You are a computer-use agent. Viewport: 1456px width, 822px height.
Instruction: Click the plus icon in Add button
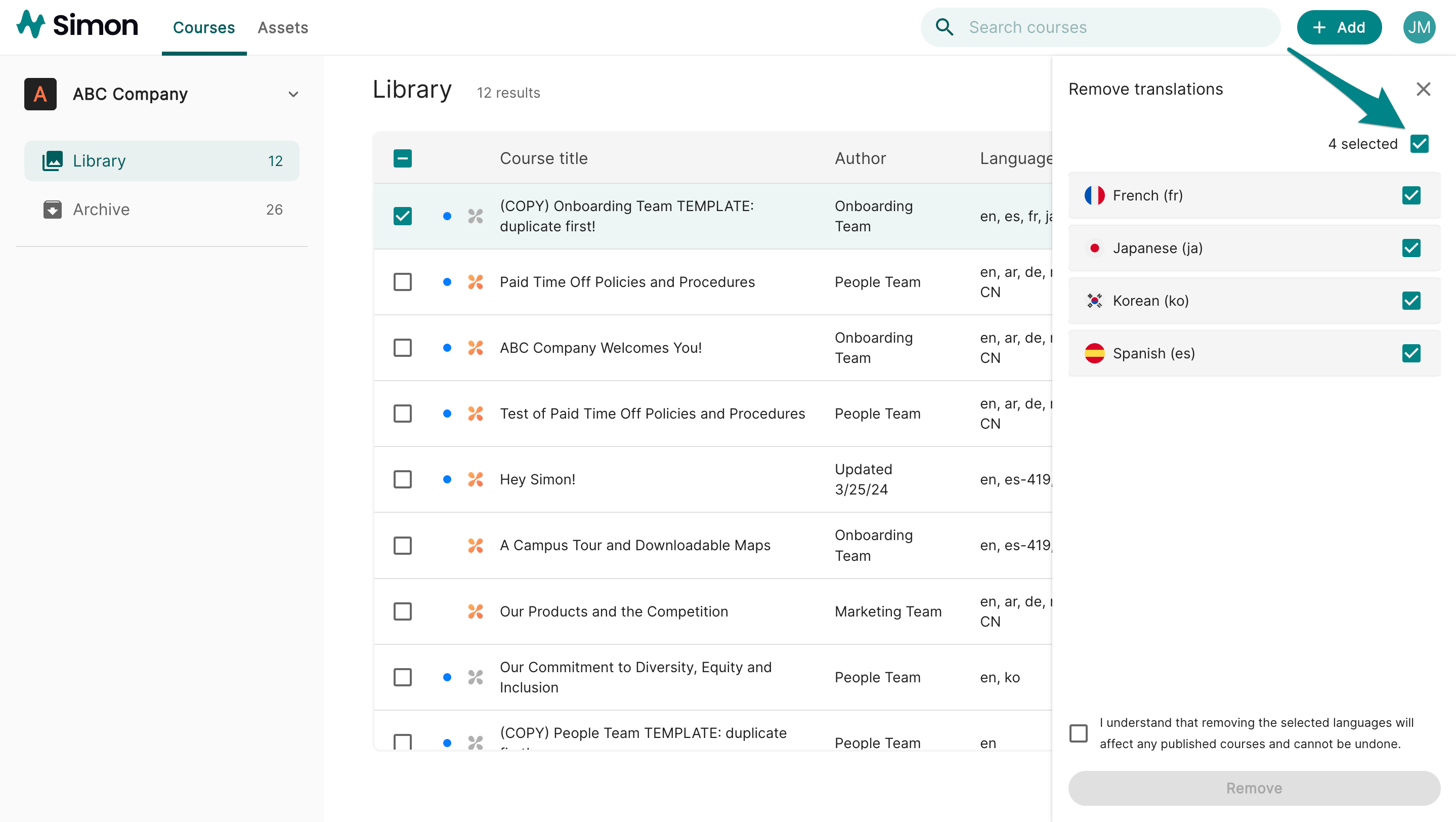1319,27
